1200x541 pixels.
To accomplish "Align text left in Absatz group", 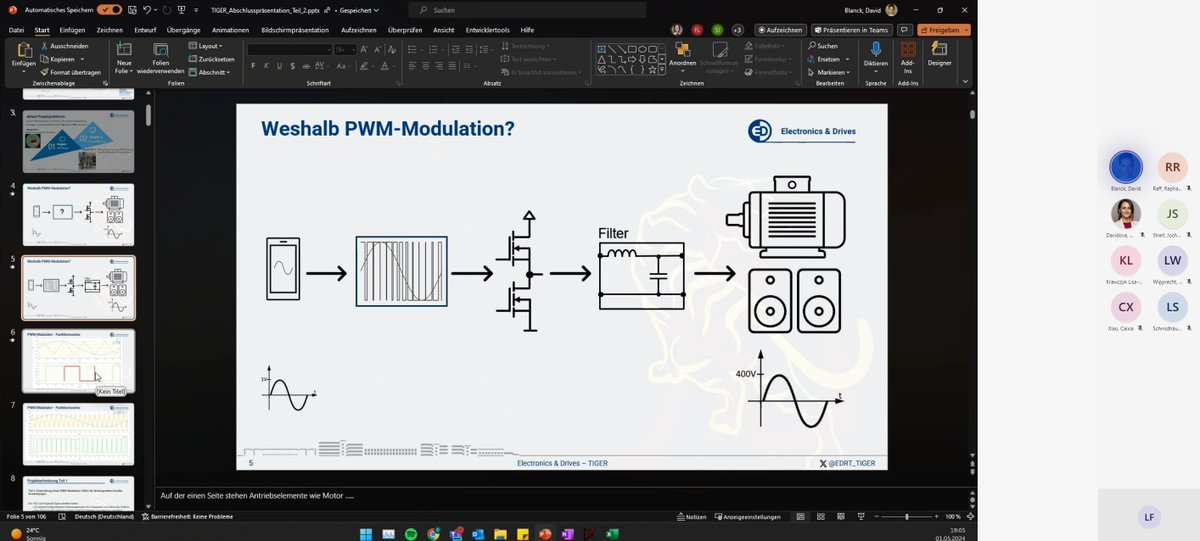I will pyautogui.click(x=411, y=66).
